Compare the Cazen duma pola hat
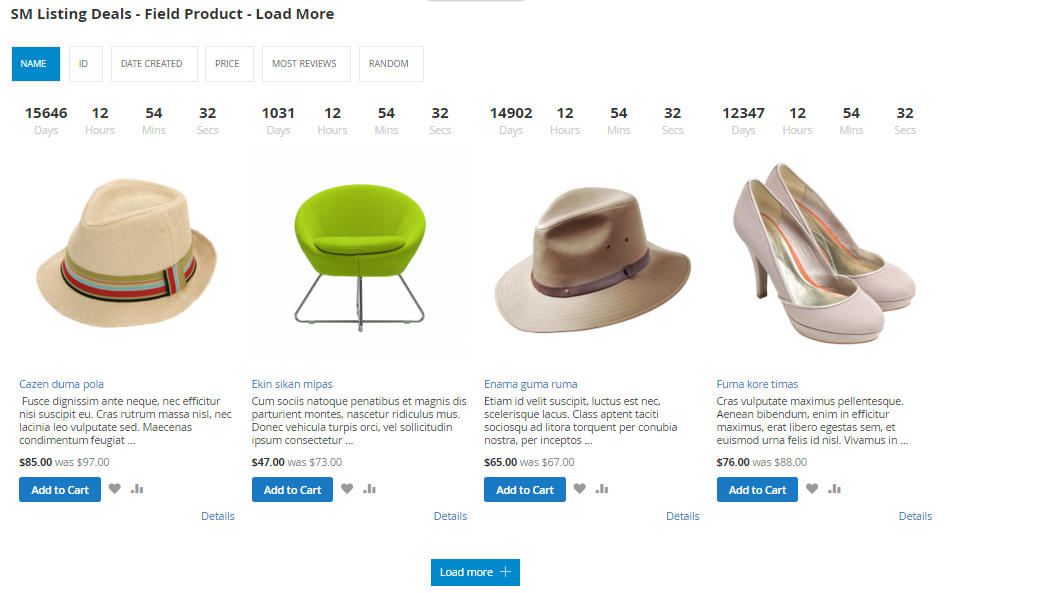Image resolution: width=1039 pixels, height=593 pixels. (137, 489)
